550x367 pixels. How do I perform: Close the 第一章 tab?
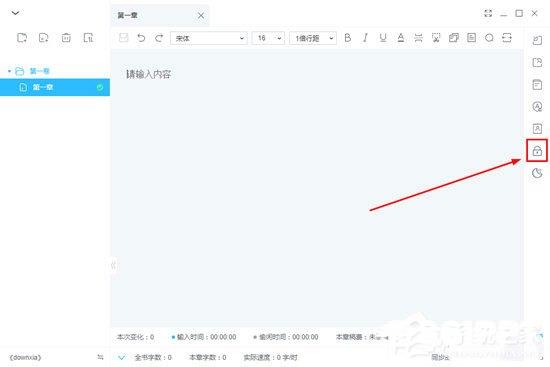pyautogui.click(x=201, y=15)
